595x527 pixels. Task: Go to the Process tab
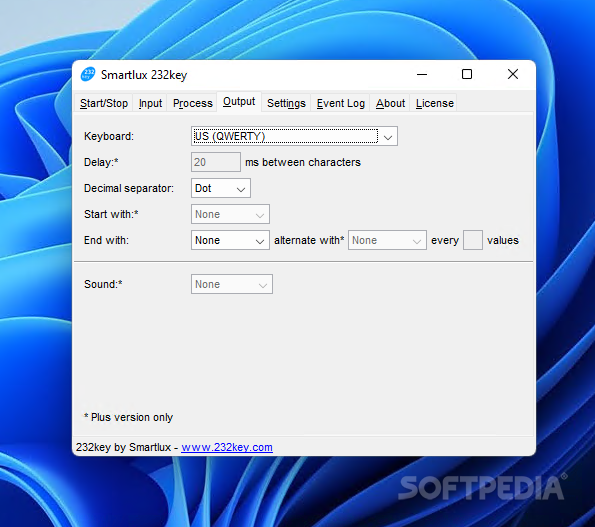point(192,103)
